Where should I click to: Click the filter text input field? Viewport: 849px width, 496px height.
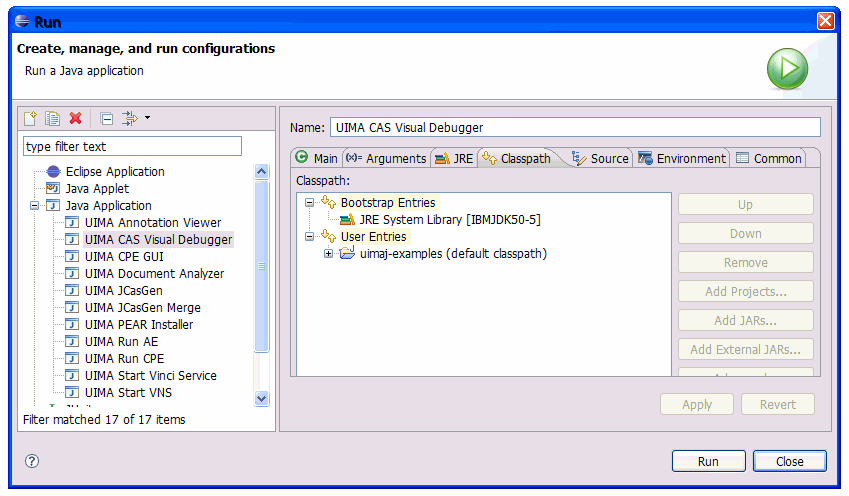click(x=132, y=147)
